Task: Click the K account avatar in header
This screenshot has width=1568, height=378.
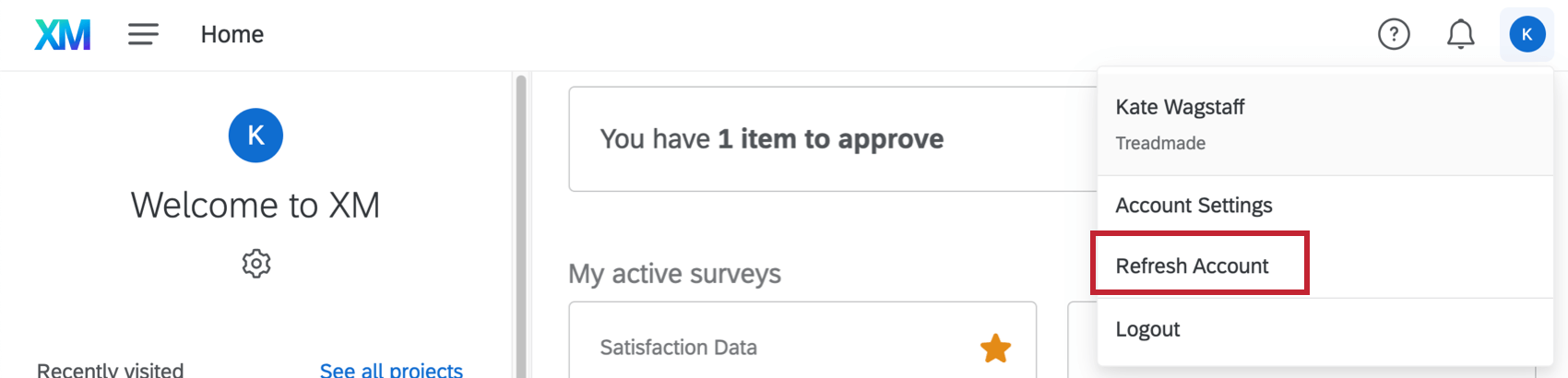Action: 1526,35
